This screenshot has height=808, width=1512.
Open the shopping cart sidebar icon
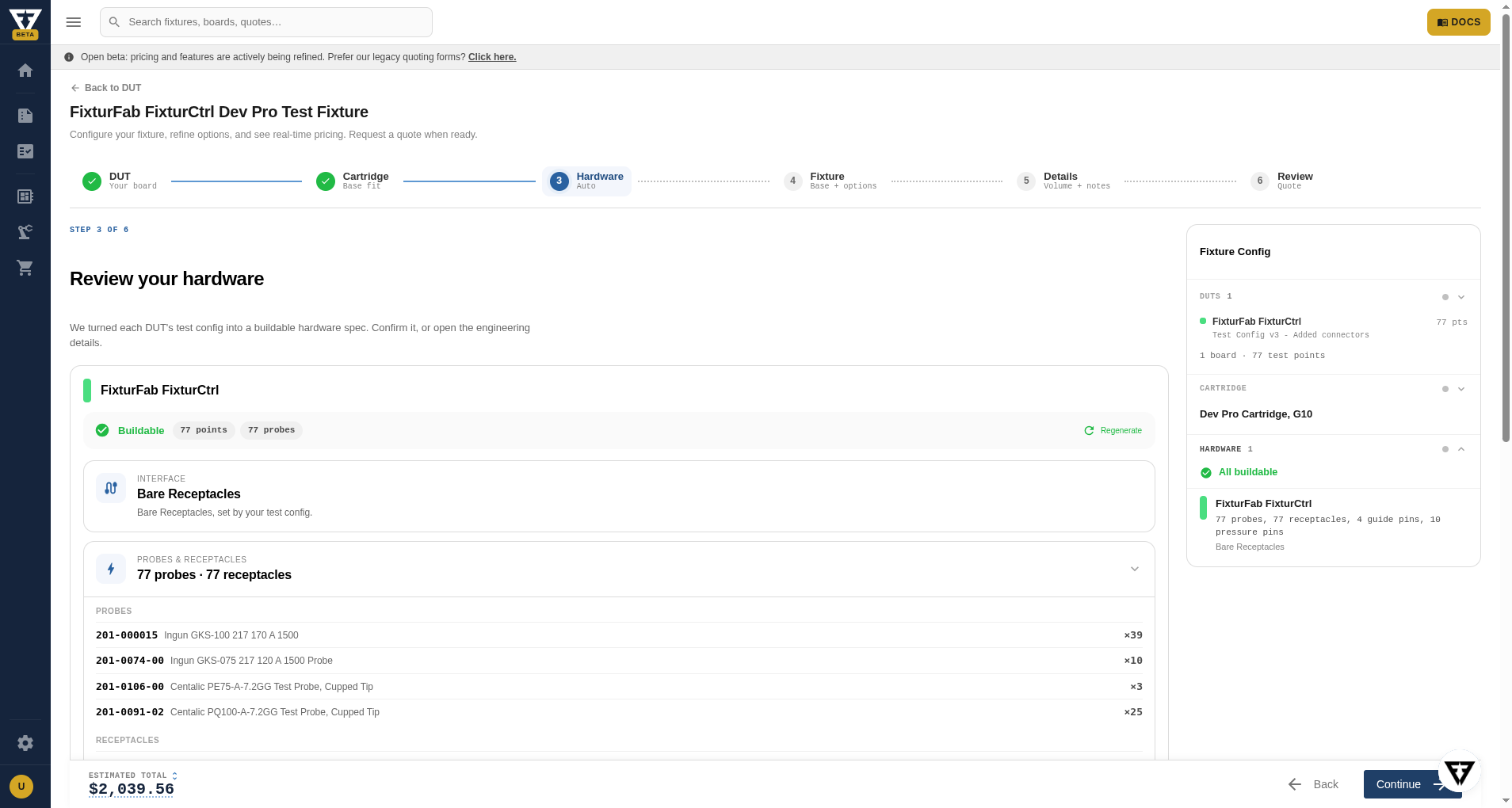pyautogui.click(x=25, y=268)
